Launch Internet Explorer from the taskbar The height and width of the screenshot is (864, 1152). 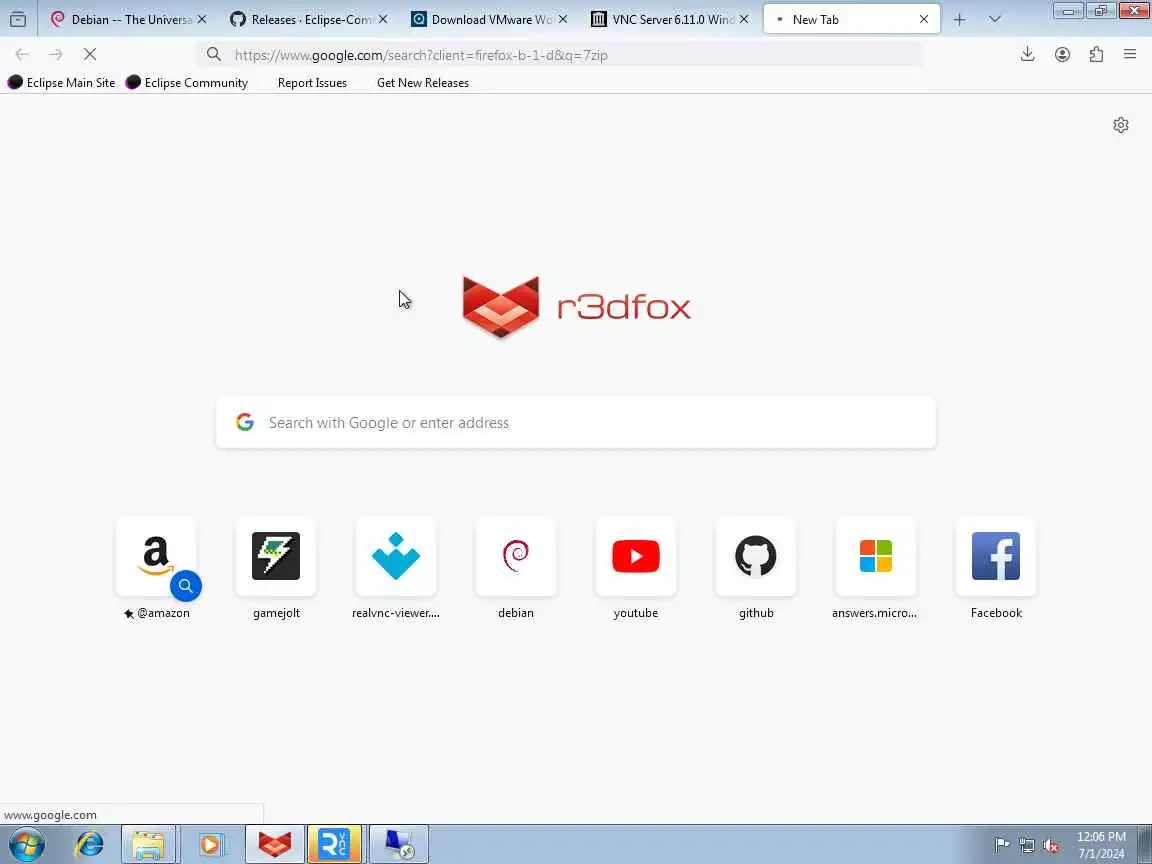90,844
